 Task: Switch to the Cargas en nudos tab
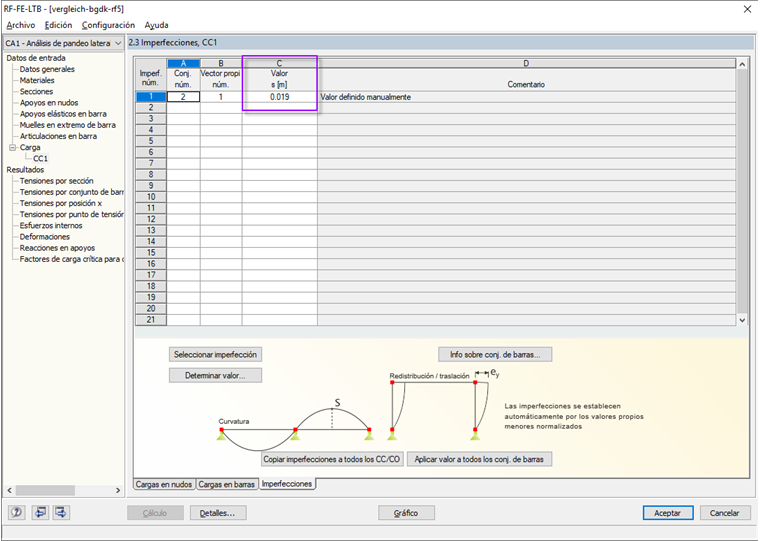164,484
